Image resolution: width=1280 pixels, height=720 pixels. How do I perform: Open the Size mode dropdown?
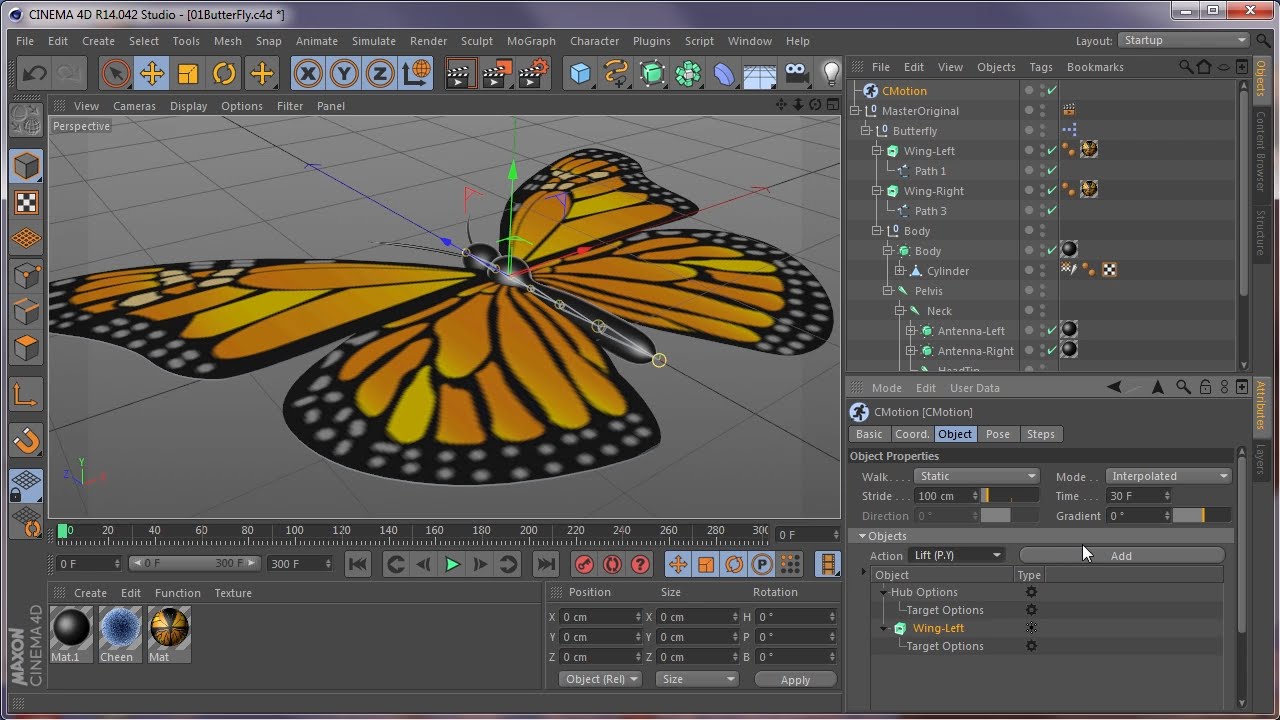click(x=697, y=679)
